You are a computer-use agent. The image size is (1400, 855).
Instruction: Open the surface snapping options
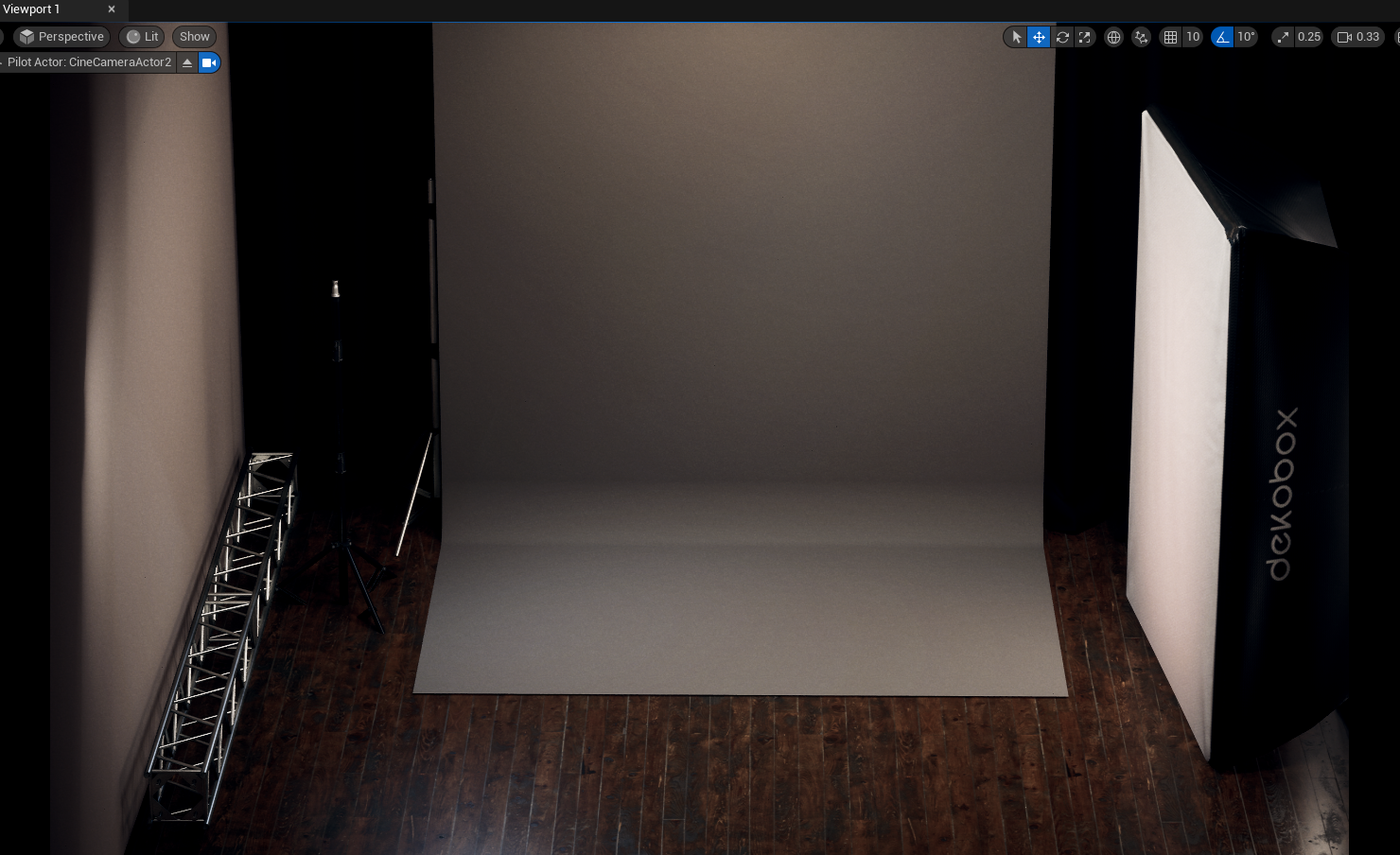pyautogui.click(x=1142, y=37)
